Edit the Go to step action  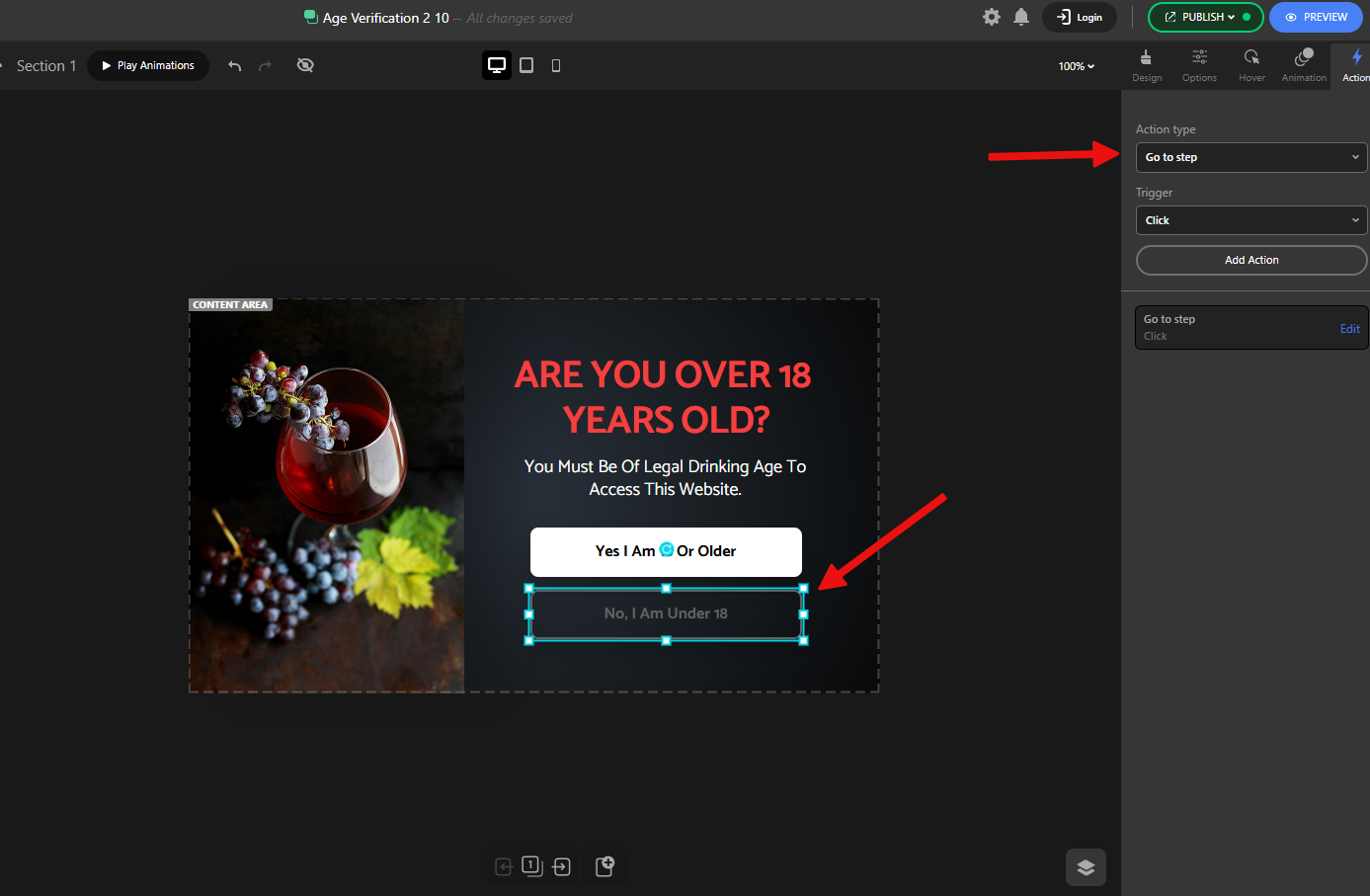click(1349, 329)
